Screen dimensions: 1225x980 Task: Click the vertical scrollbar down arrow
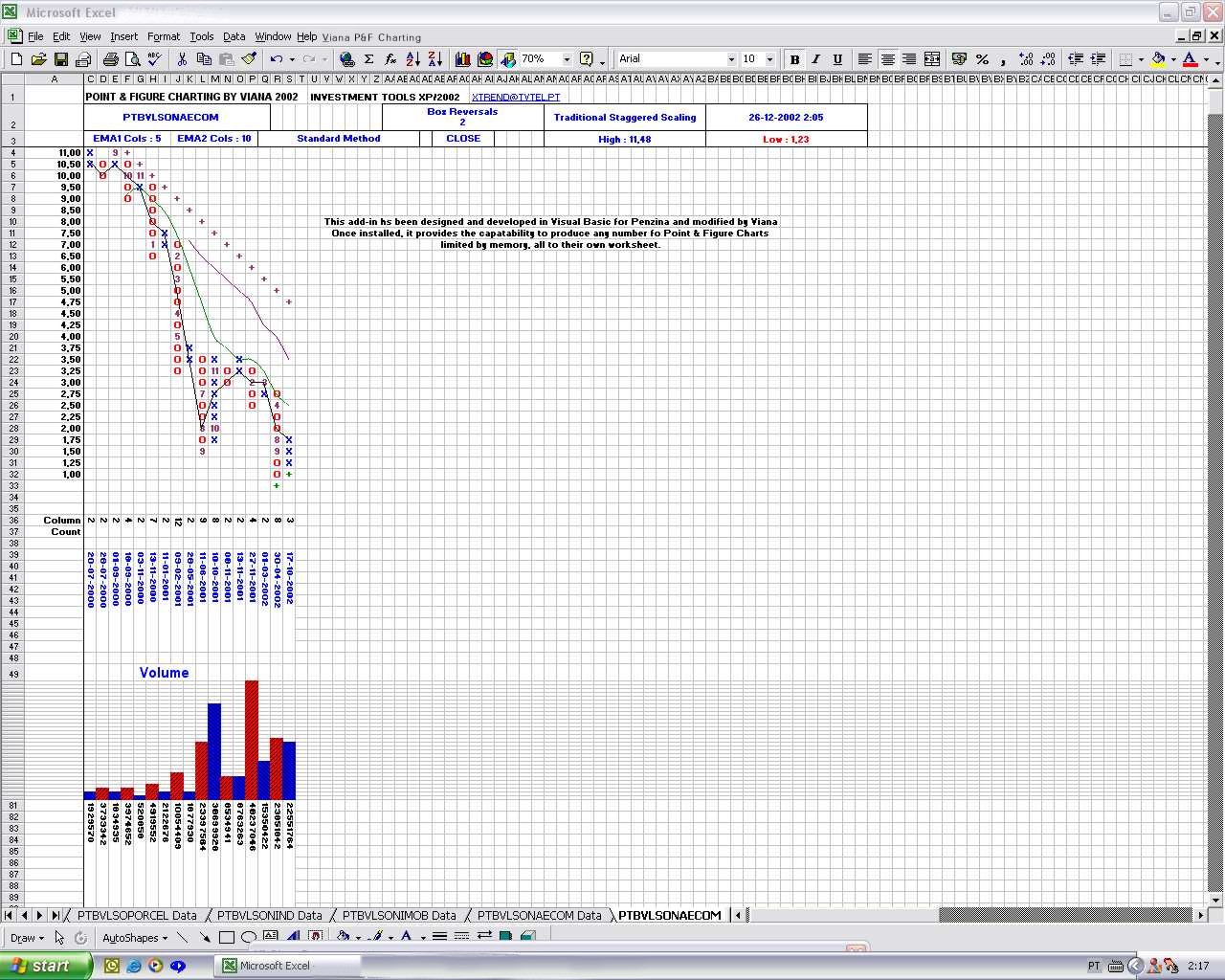click(1216, 900)
